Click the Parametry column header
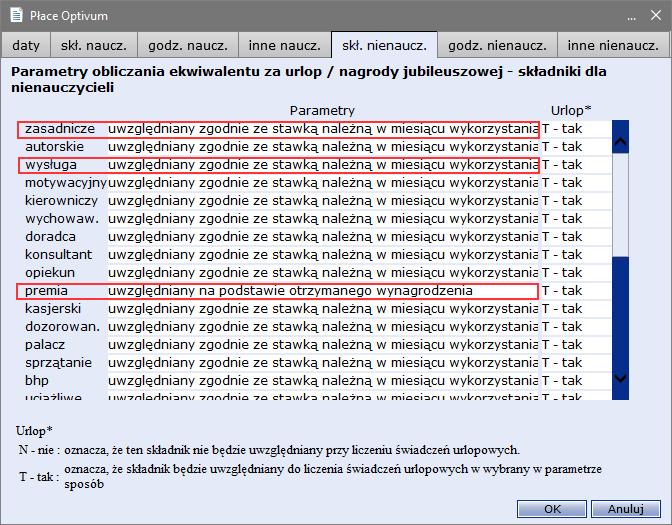Screen dimensions: 672x525 click(x=322, y=111)
